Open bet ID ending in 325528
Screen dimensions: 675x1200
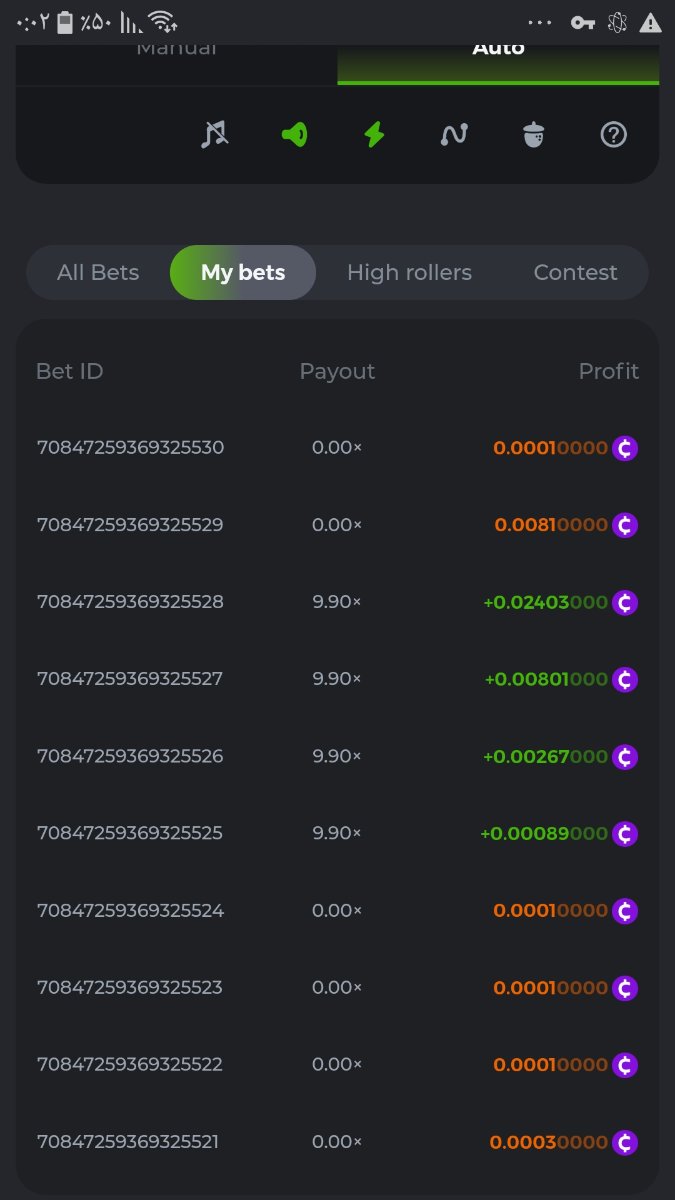130,601
